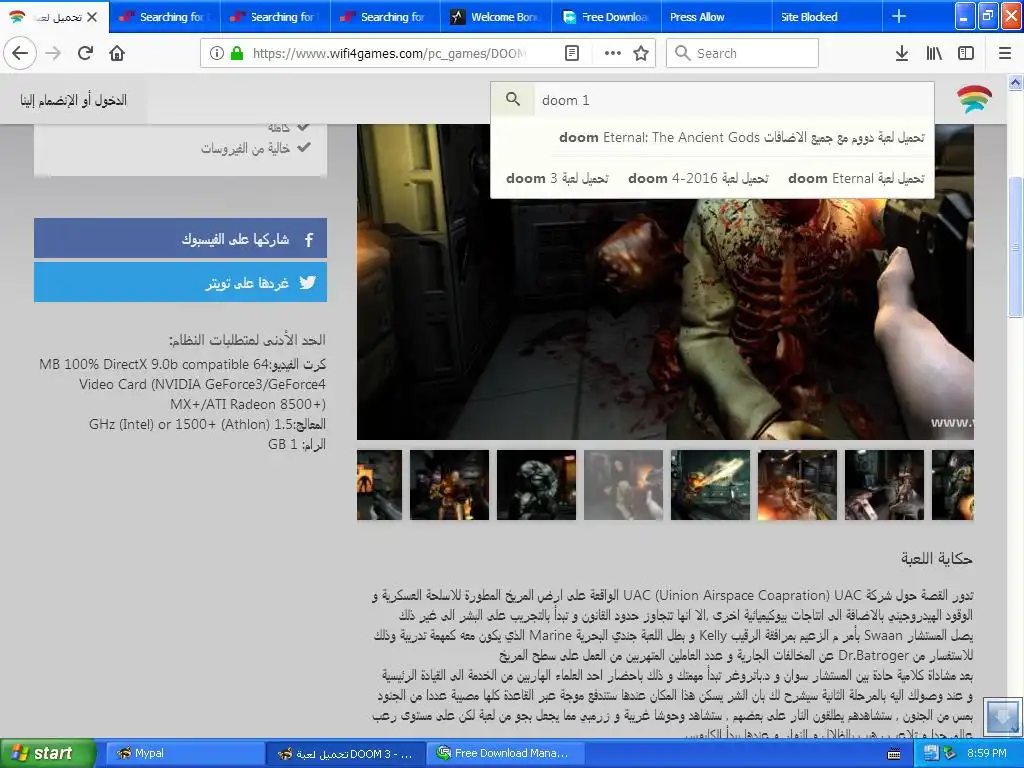Open thumbnail of grey hunched creature
The image size is (1024, 768).
tap(536, 485)
